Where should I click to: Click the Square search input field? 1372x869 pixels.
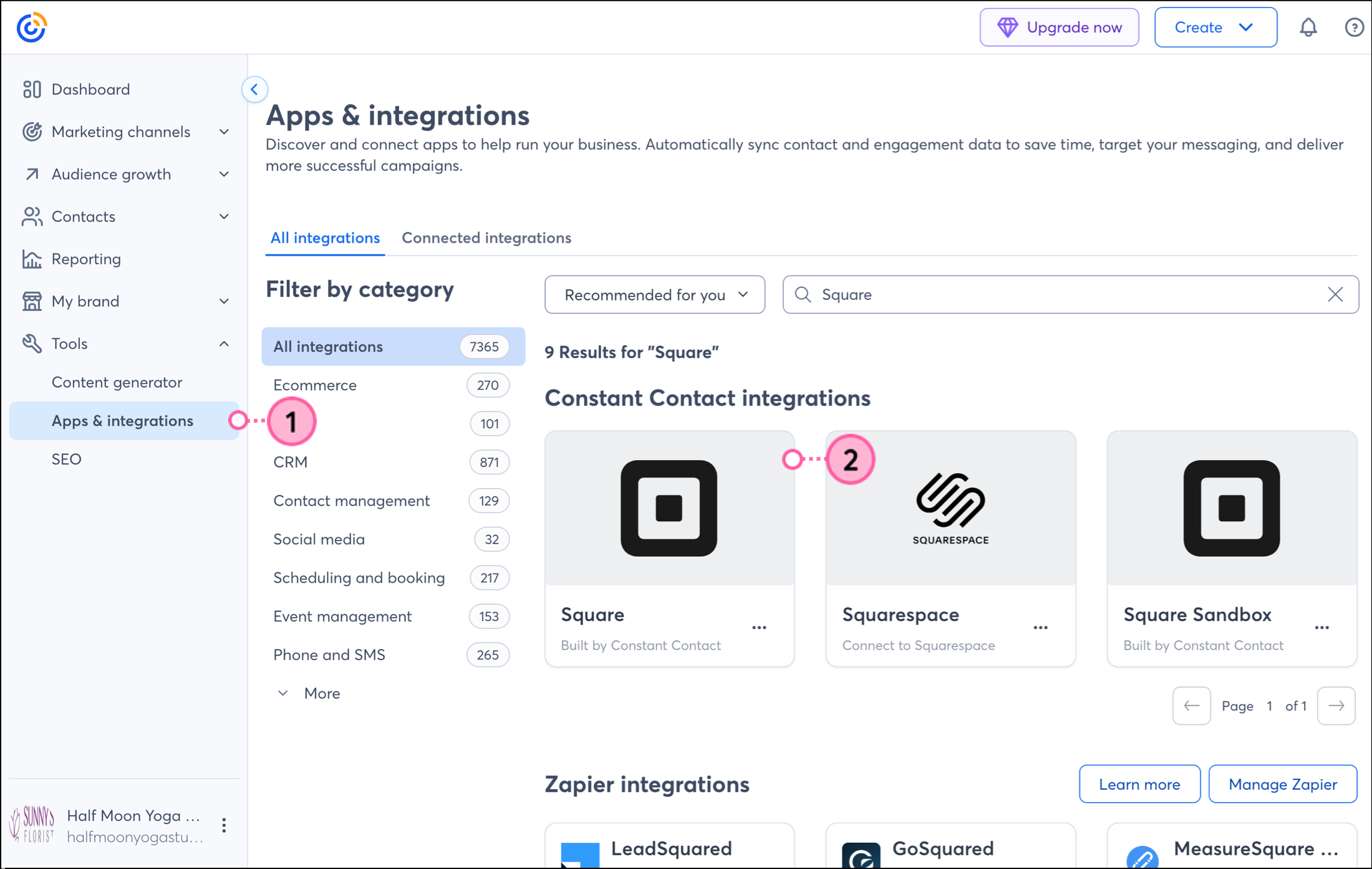[1070, 294]
